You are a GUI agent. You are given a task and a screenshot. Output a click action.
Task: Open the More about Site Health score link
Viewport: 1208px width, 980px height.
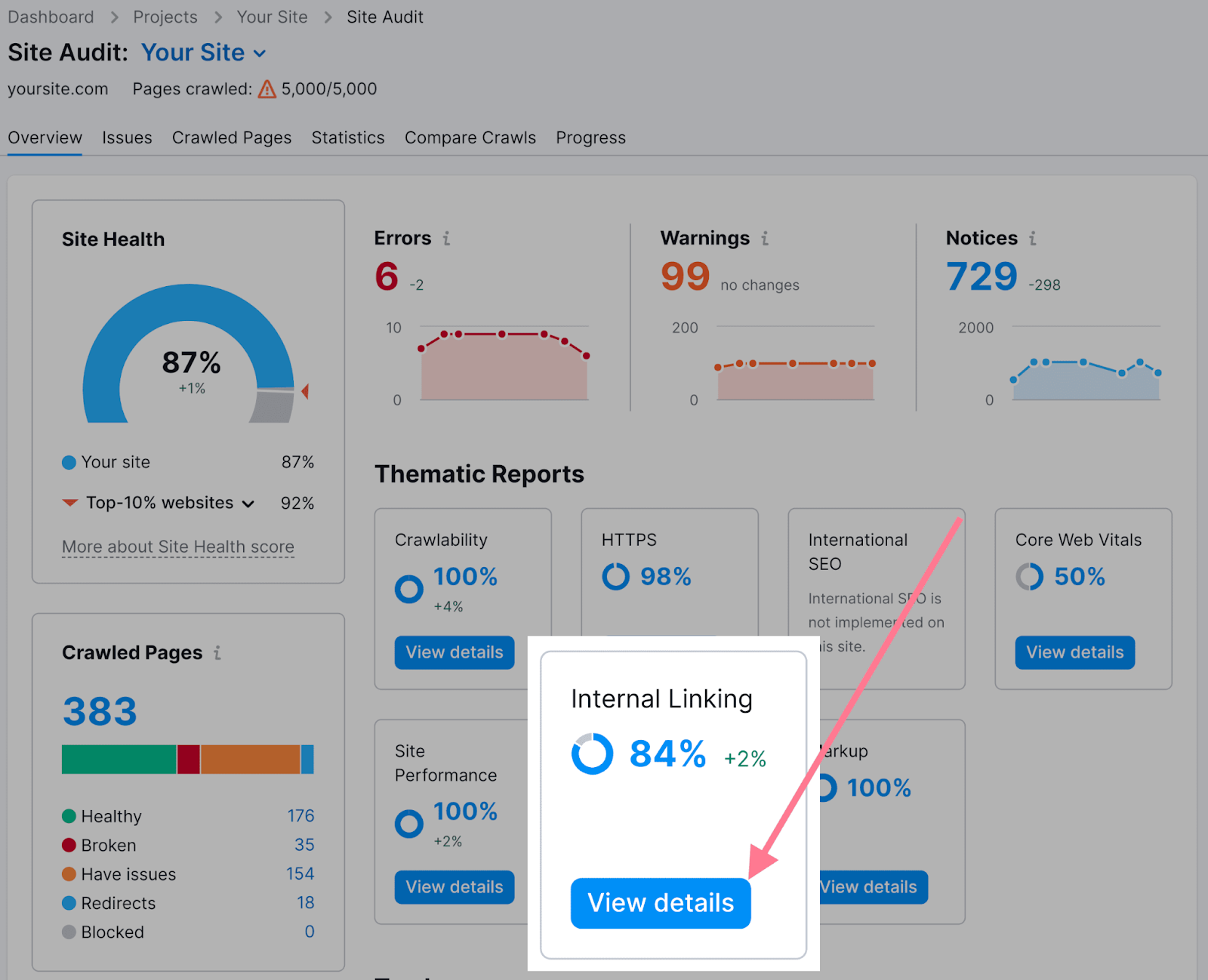coord(177,546)
